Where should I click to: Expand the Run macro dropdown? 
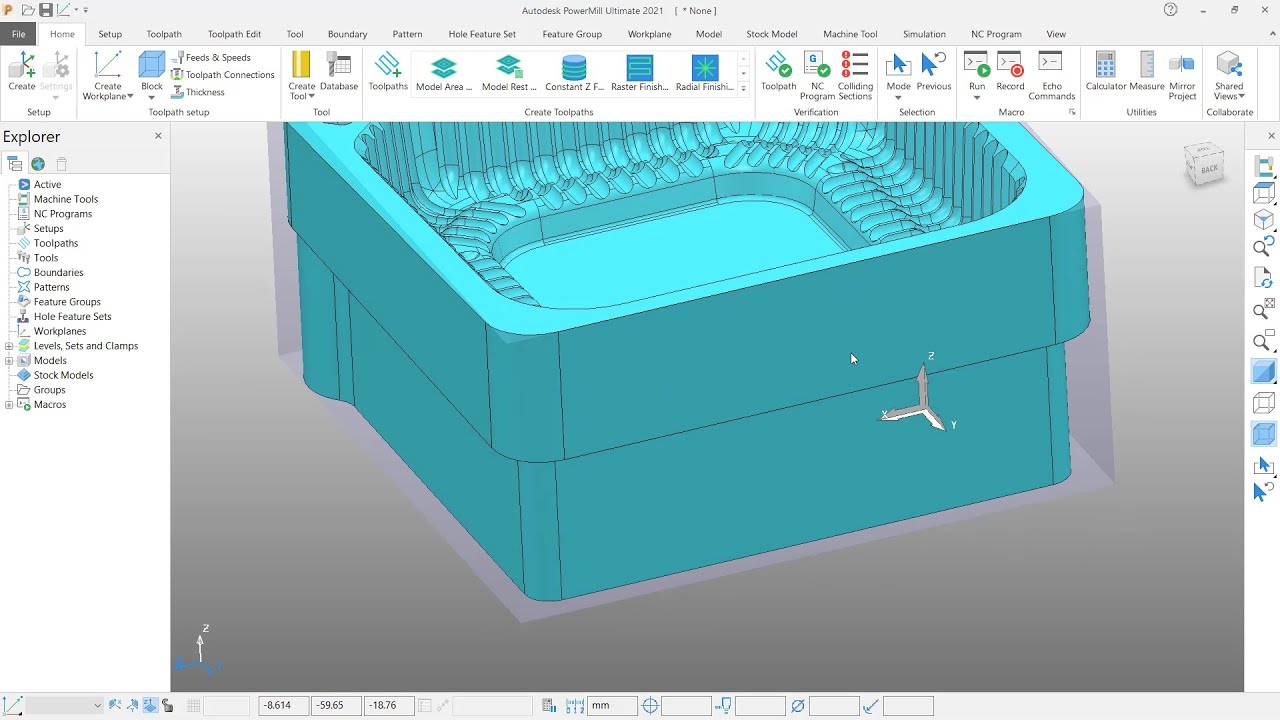coord(977,97)
